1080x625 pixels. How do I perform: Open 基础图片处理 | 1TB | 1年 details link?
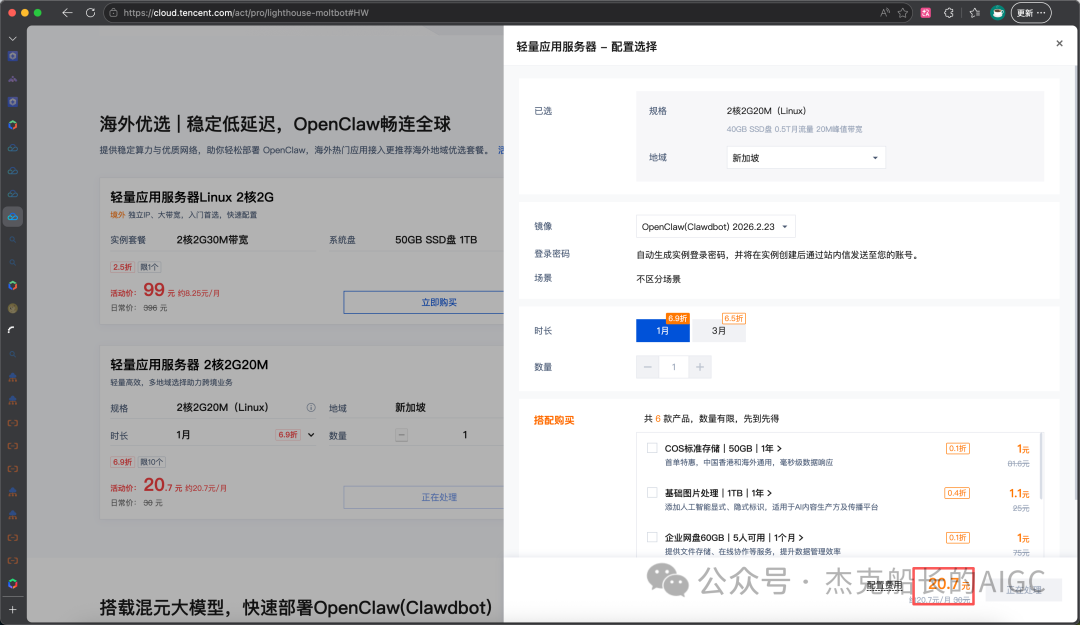718,493
